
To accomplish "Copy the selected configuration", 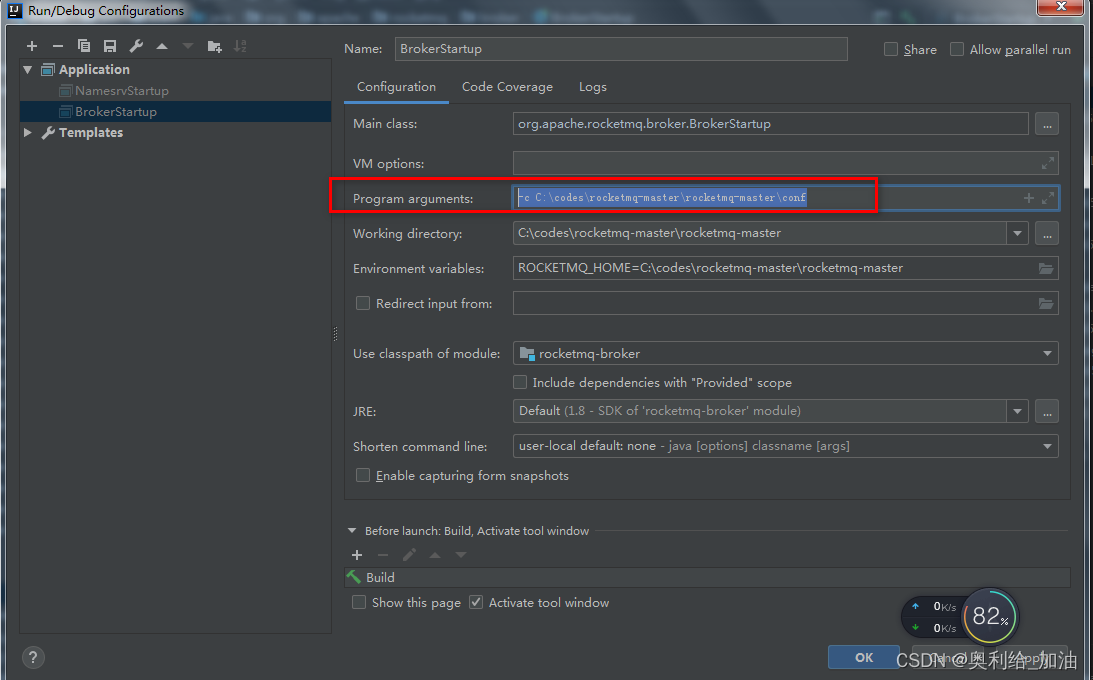I will tap(84, 46).
